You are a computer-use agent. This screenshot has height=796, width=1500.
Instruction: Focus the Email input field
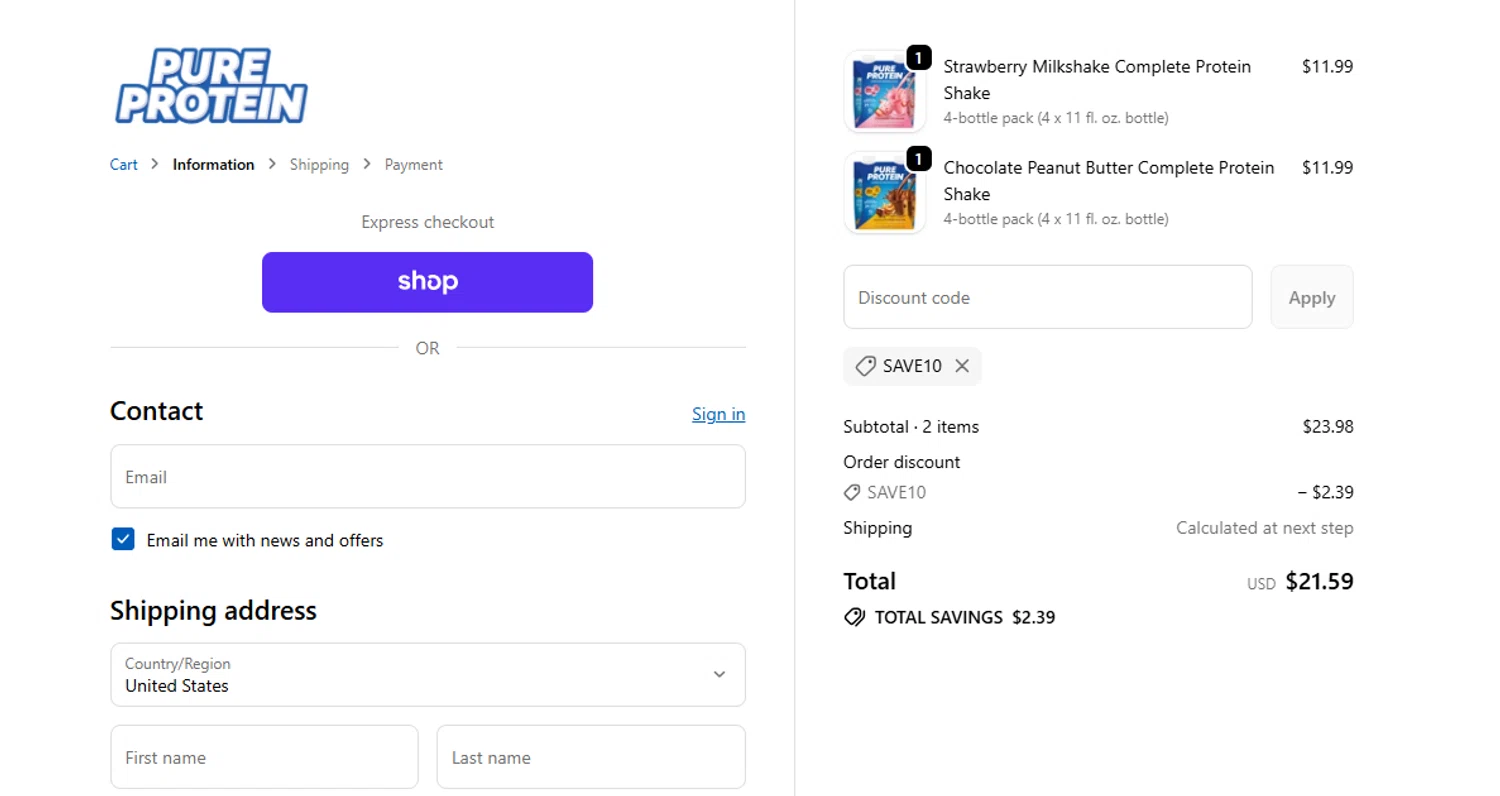point(428,476)
